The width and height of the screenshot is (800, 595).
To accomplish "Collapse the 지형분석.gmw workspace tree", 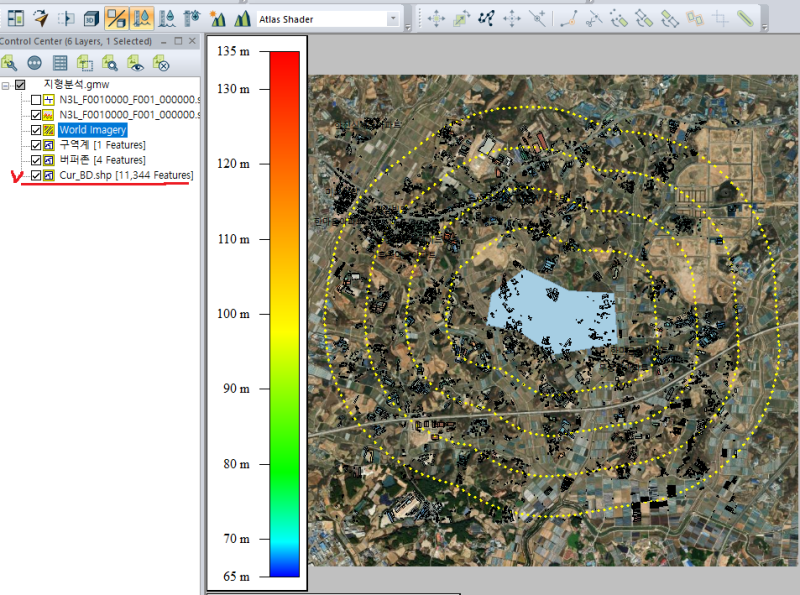I will (x=6, y=85).
